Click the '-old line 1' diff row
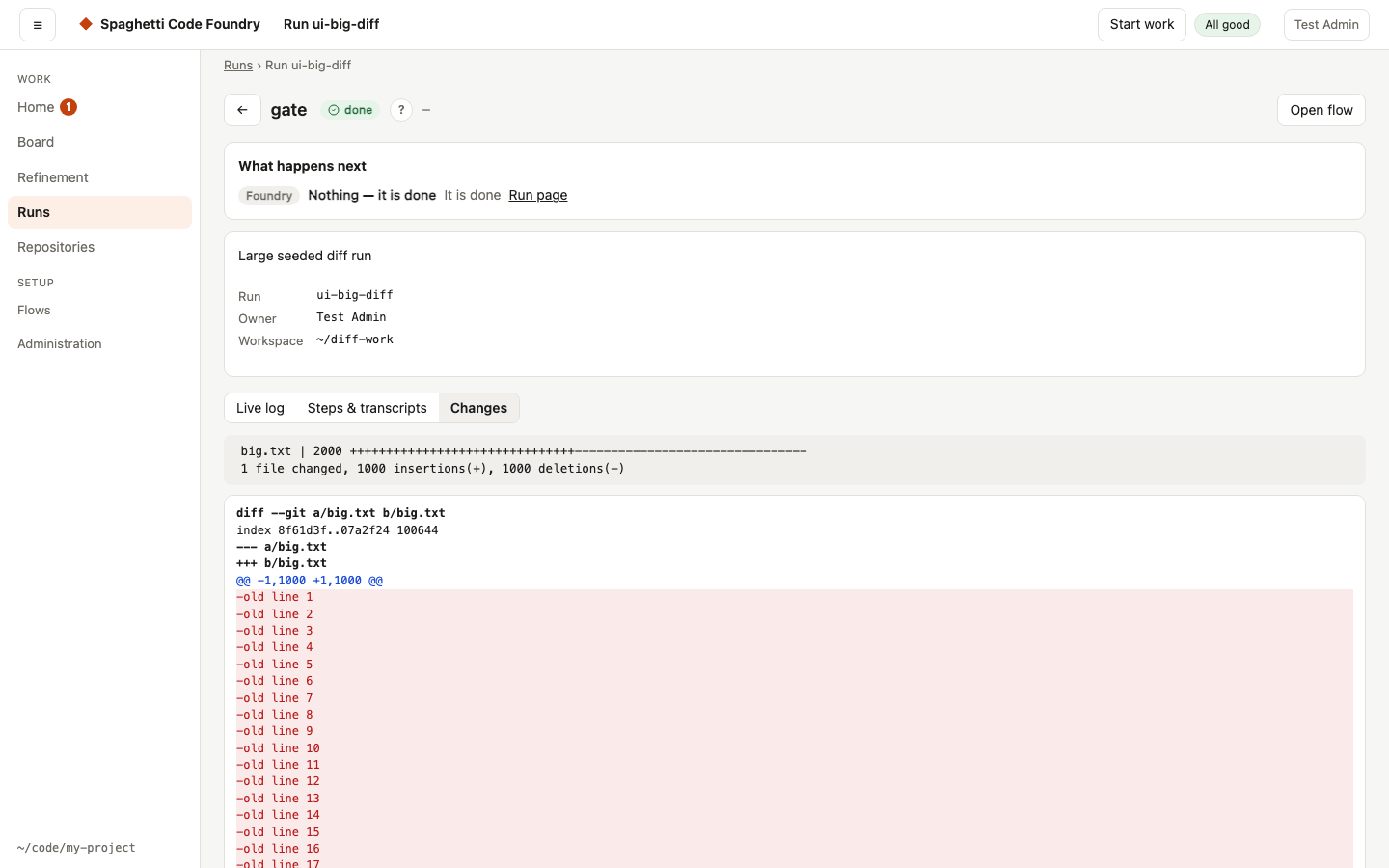 tap(795, 597)
